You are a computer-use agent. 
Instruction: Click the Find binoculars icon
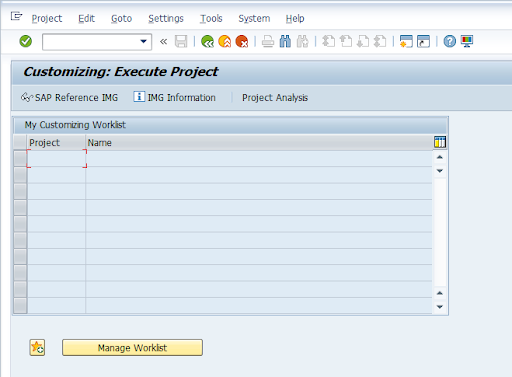285,42
